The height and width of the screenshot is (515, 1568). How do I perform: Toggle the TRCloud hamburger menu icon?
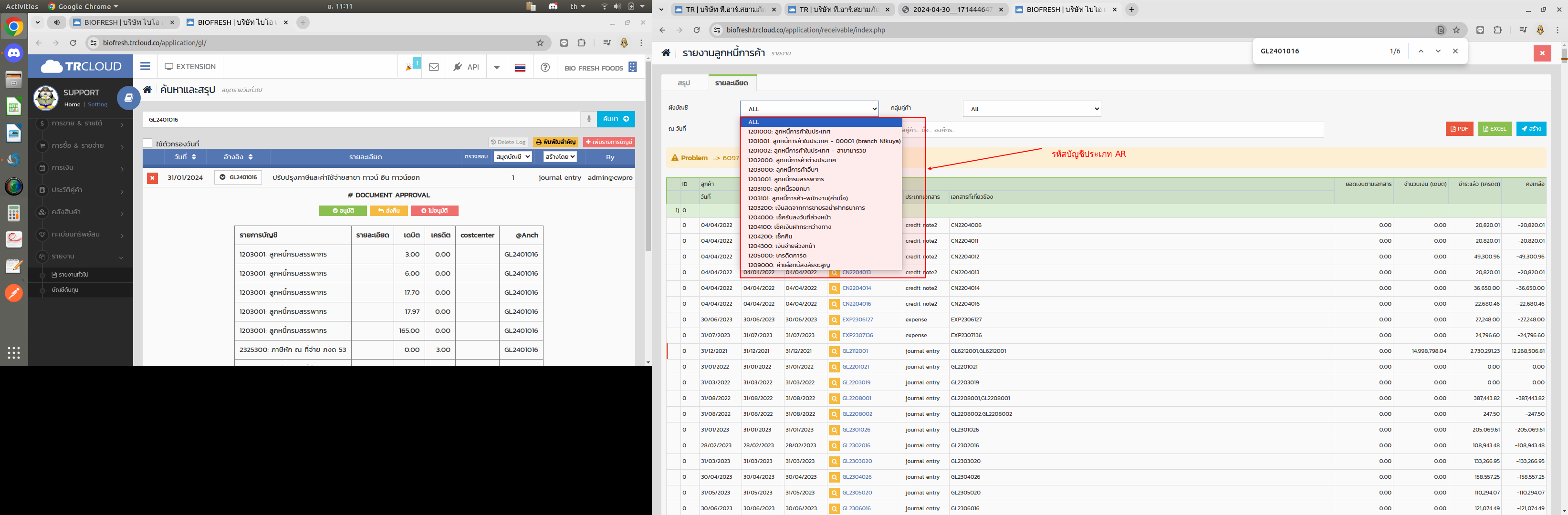coord(145,66)
